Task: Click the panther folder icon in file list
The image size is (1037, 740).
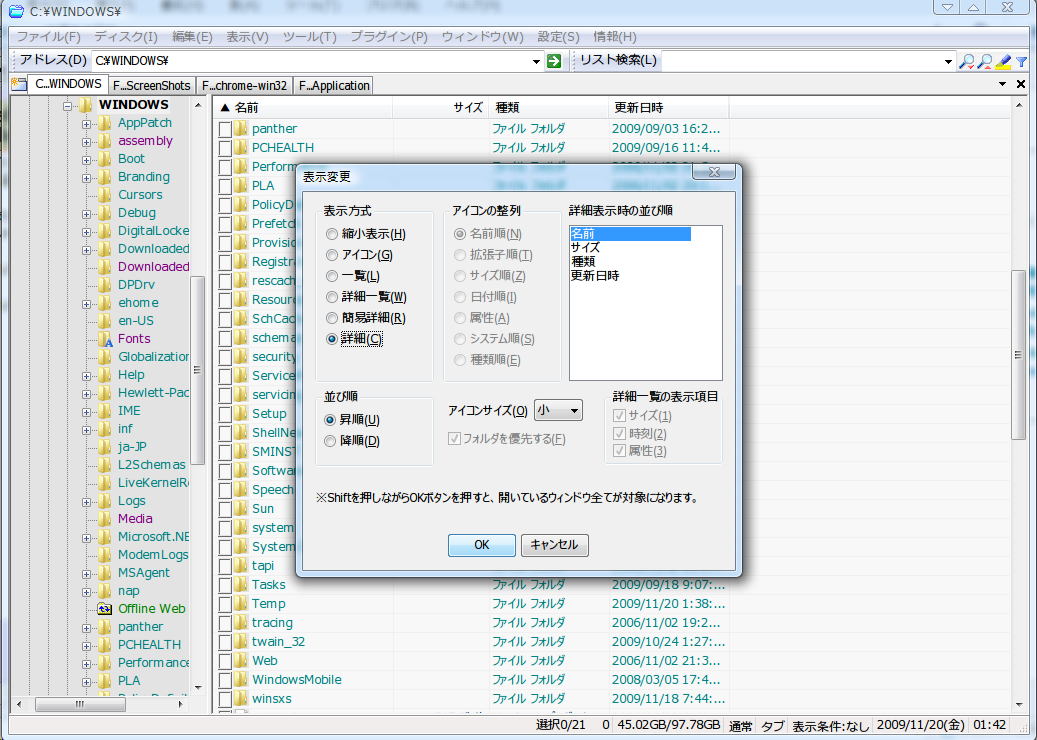Action: pos(241,128)
